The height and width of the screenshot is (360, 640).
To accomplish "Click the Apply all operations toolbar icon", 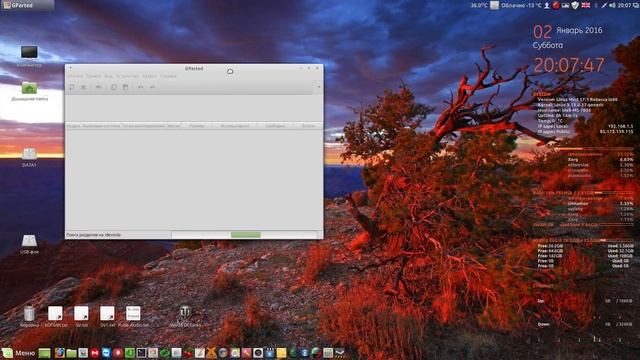I will [152, 87].
